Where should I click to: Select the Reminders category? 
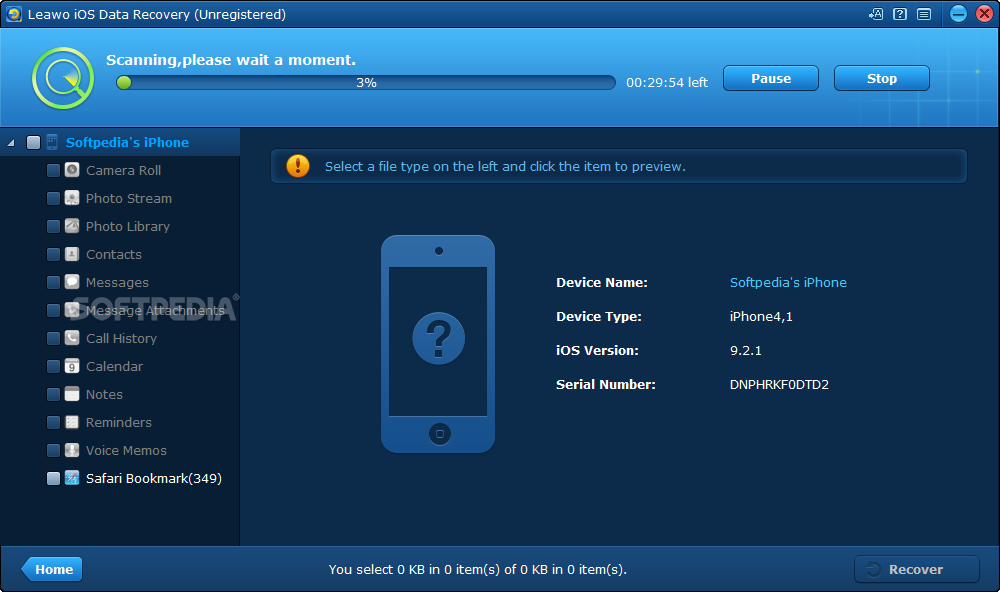[x=119, y=422]
